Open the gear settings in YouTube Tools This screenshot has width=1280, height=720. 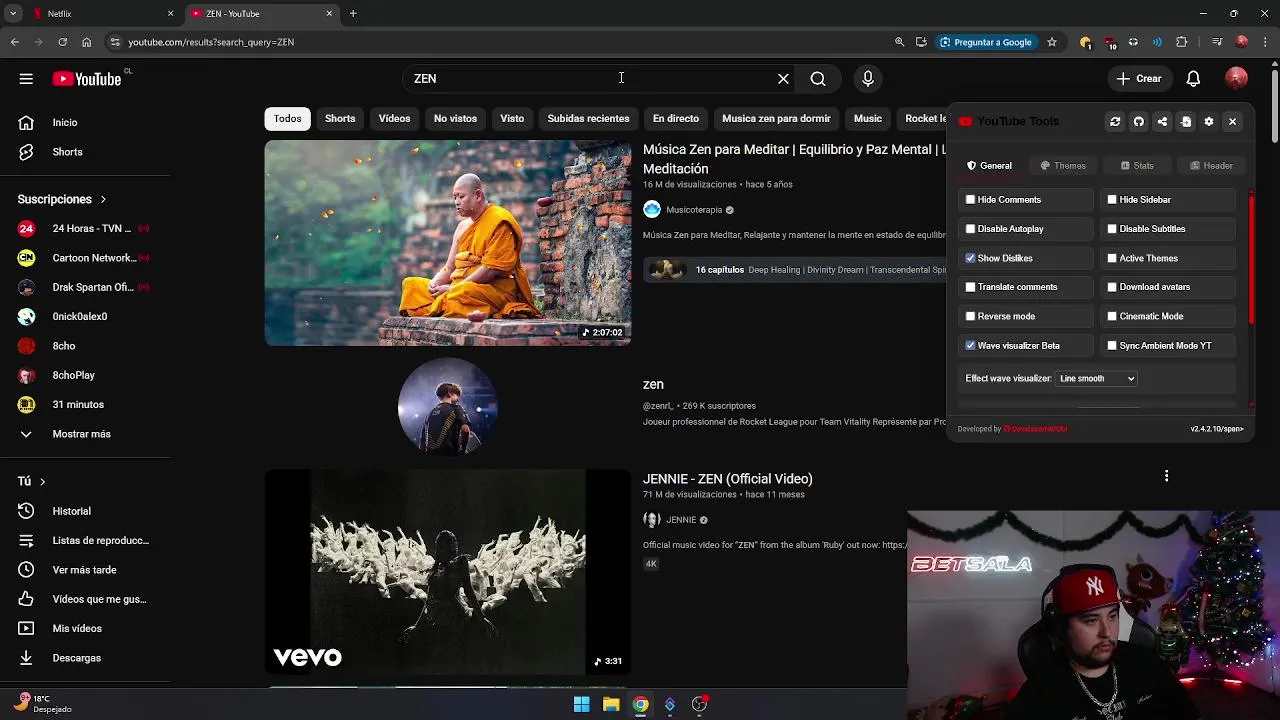coord(1209,122)
